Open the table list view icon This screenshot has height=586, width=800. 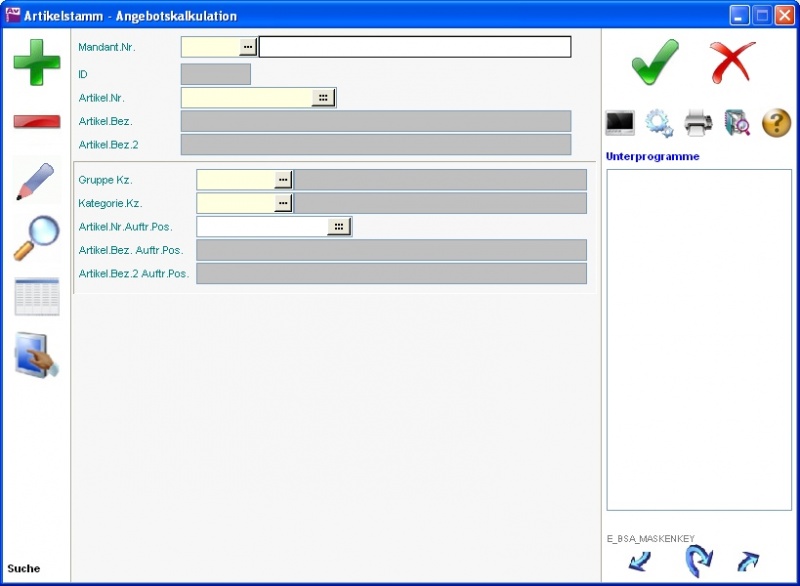pos(36,297)
